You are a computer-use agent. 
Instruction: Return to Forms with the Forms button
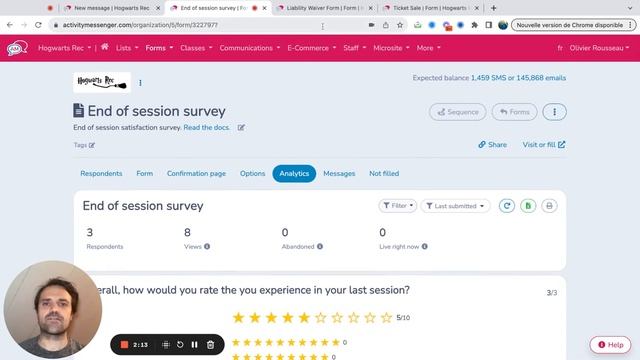pos(514,112)
